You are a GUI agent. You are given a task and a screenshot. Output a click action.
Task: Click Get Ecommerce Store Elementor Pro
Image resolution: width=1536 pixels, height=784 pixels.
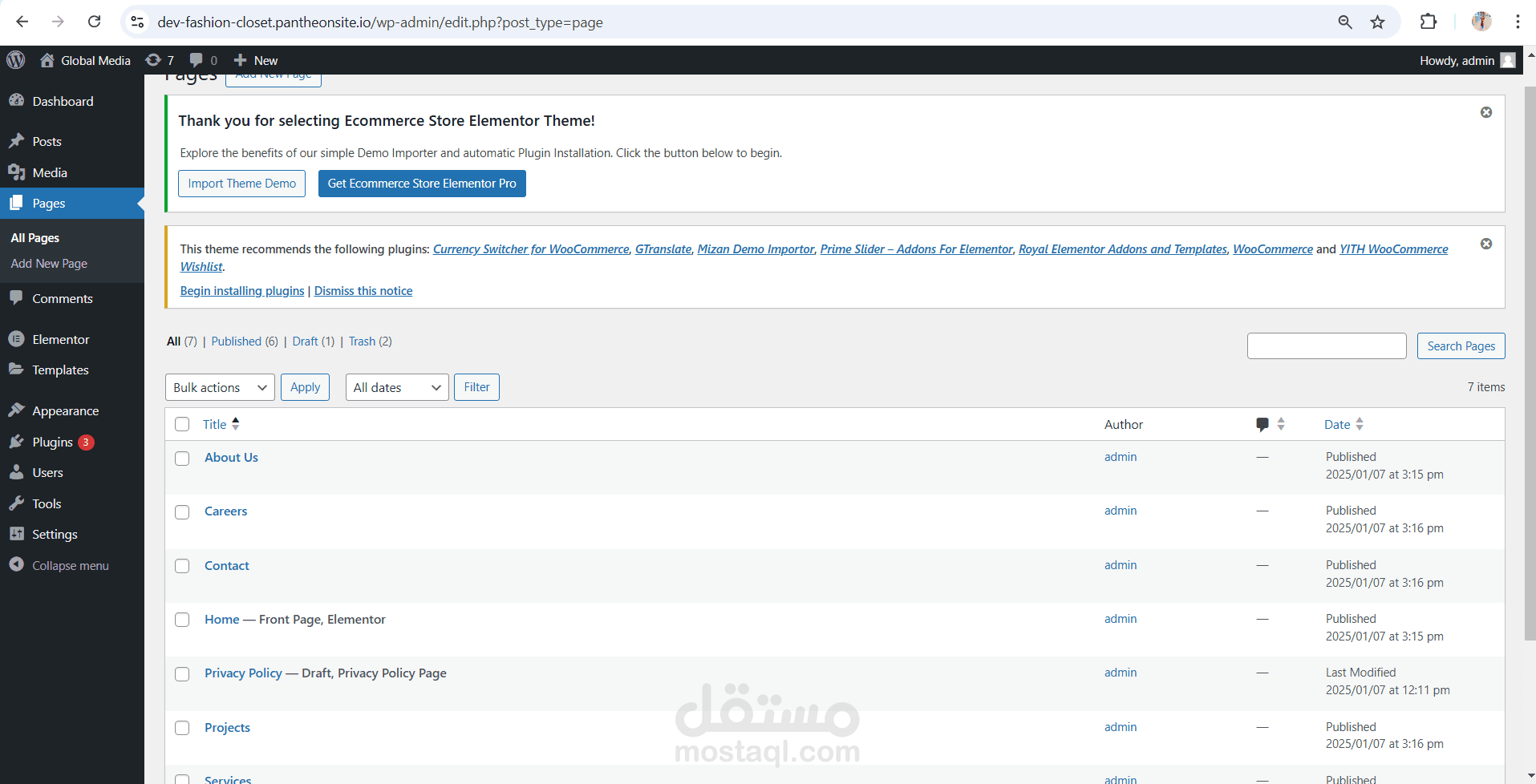pyautogui.click(x=422, y=184)
